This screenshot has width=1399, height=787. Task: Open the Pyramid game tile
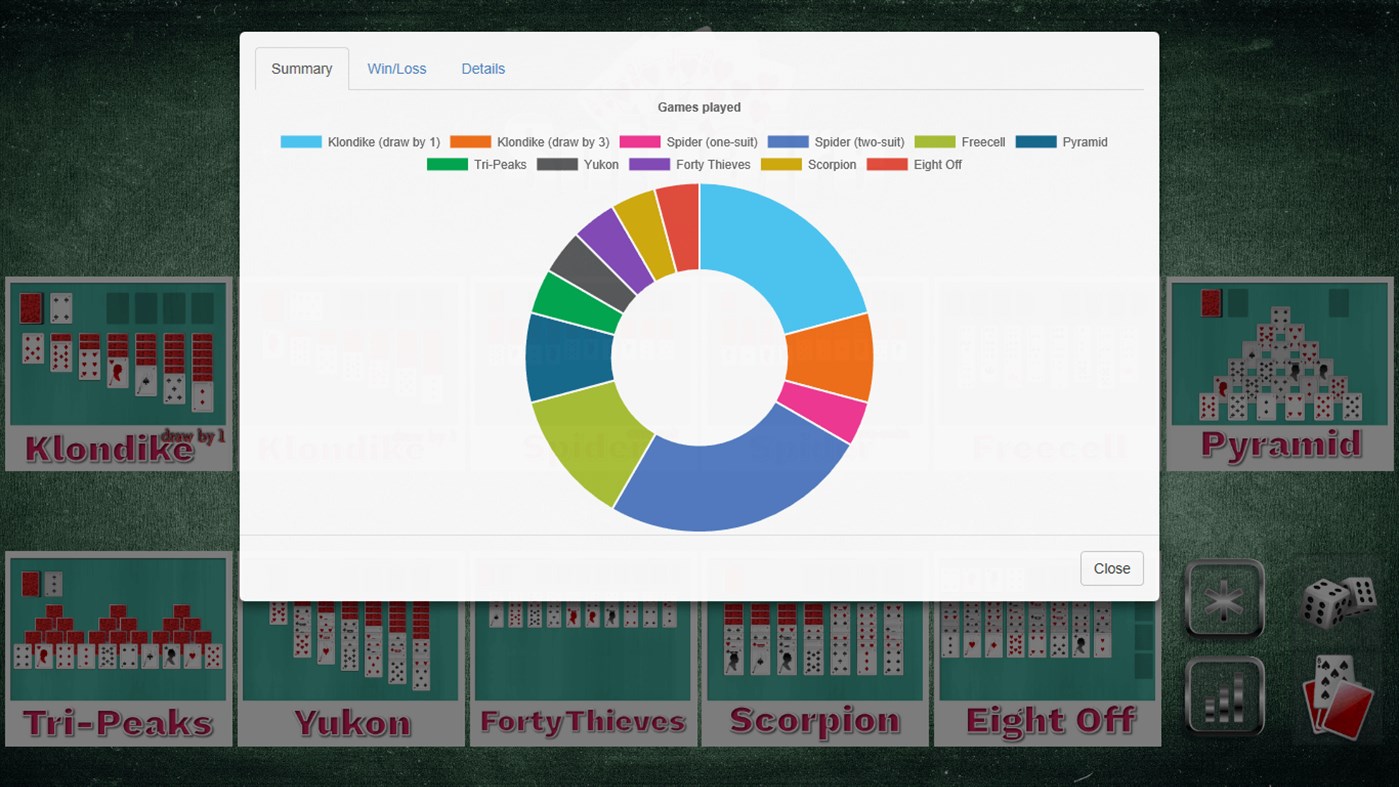1280,374
